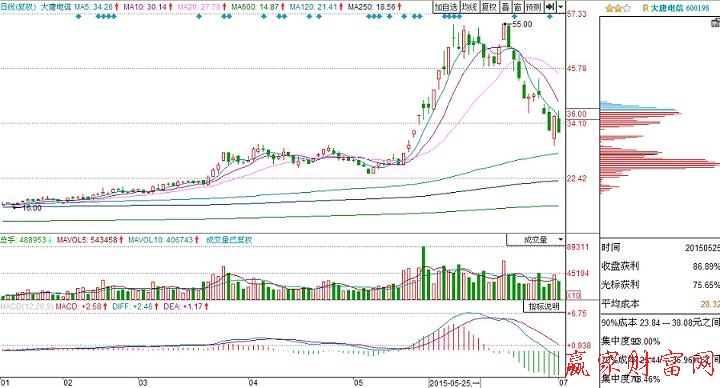The width and height of the screenshot is (720, 388).
Task: Toggle the 预测 forecast button
Action: click(534, 7)
